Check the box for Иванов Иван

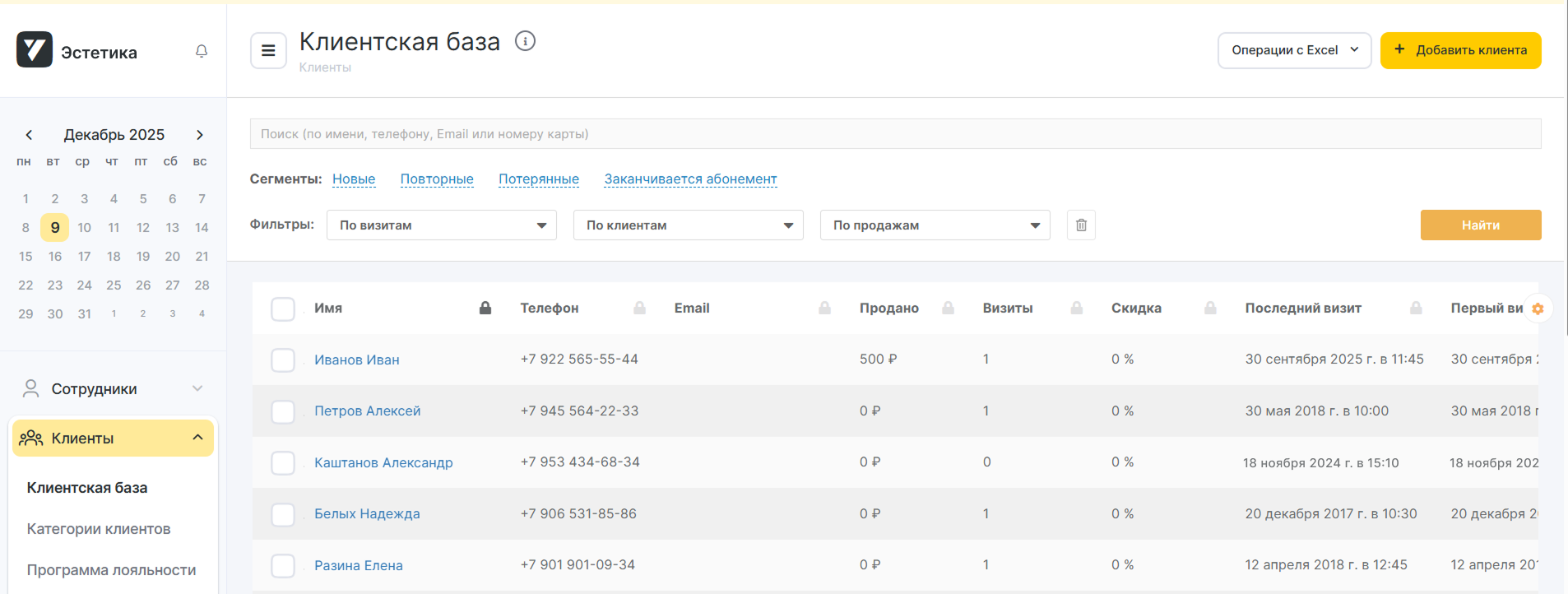point(283,360)
